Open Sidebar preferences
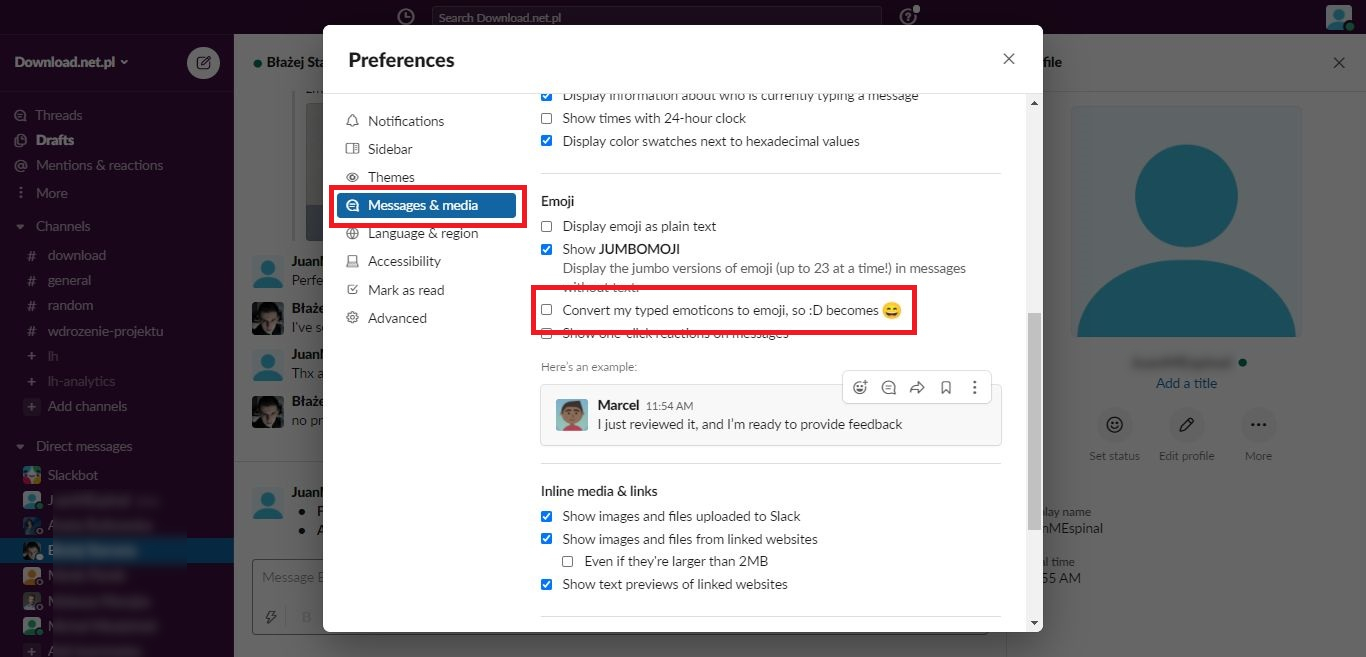Image resolution: width=1366 pixels, height=657 pixels. coord(426,149)
